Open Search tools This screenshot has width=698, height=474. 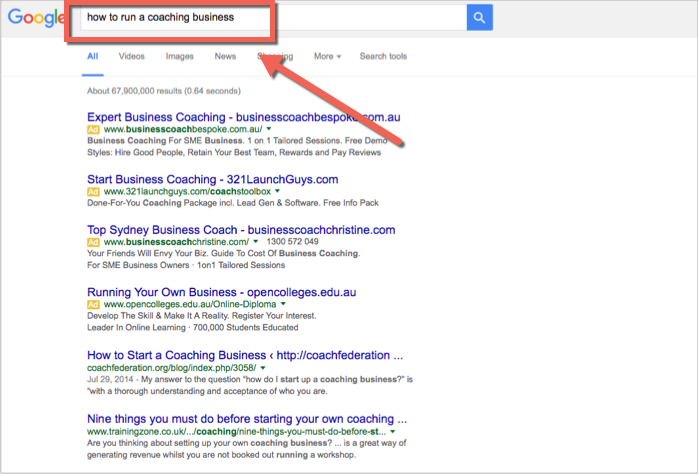(x=383, y=57)
